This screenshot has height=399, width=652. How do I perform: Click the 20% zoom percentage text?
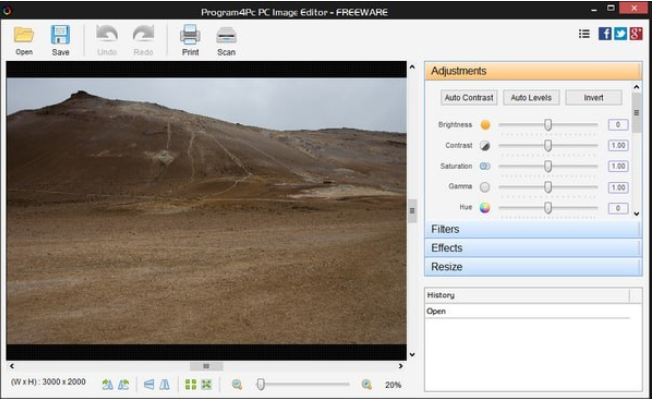[393, 385]
